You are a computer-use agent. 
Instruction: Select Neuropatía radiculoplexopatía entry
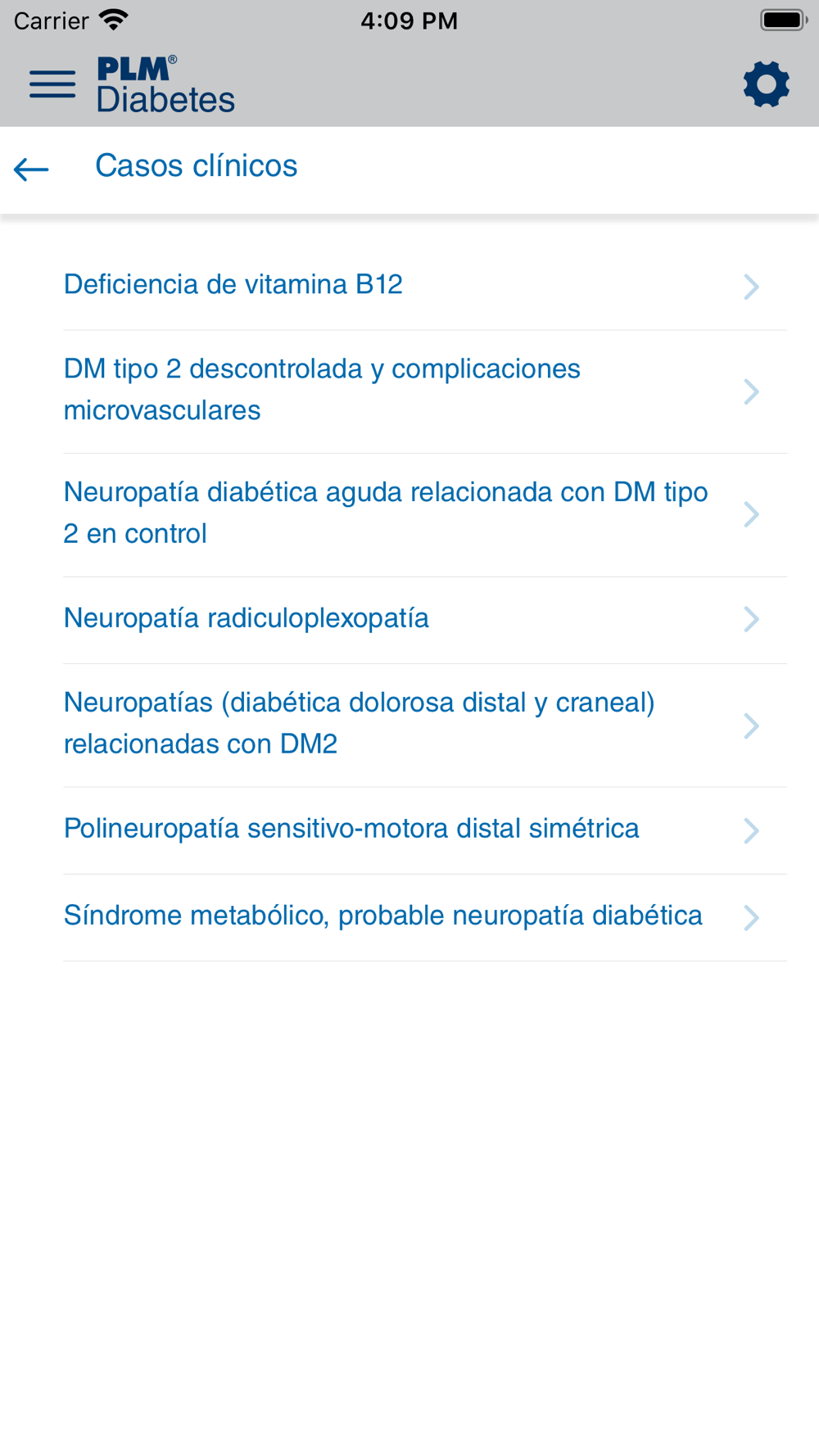click(425, 620)
